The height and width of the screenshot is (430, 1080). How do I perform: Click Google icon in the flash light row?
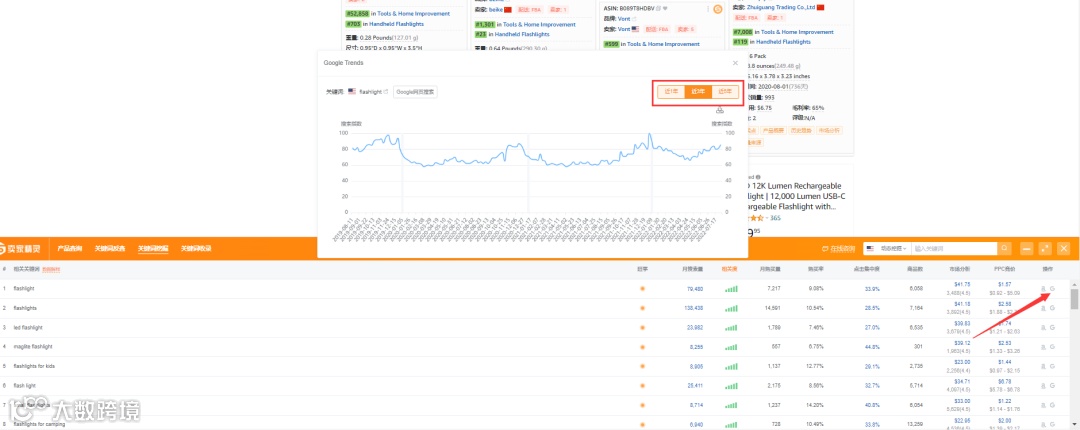pyautogui.click(x=1052, y=385)
